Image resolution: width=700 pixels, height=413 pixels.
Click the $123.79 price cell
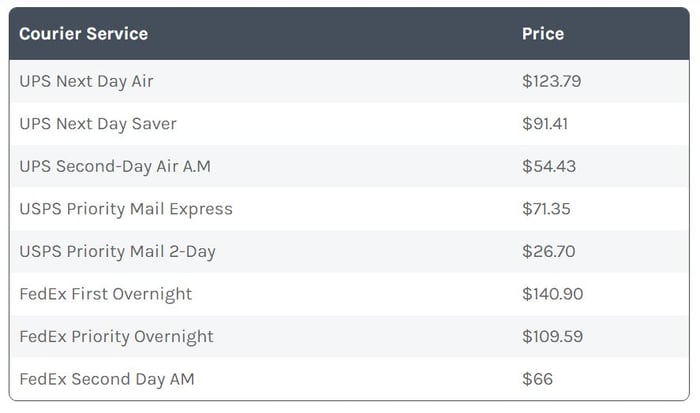(x=551, y=81)
